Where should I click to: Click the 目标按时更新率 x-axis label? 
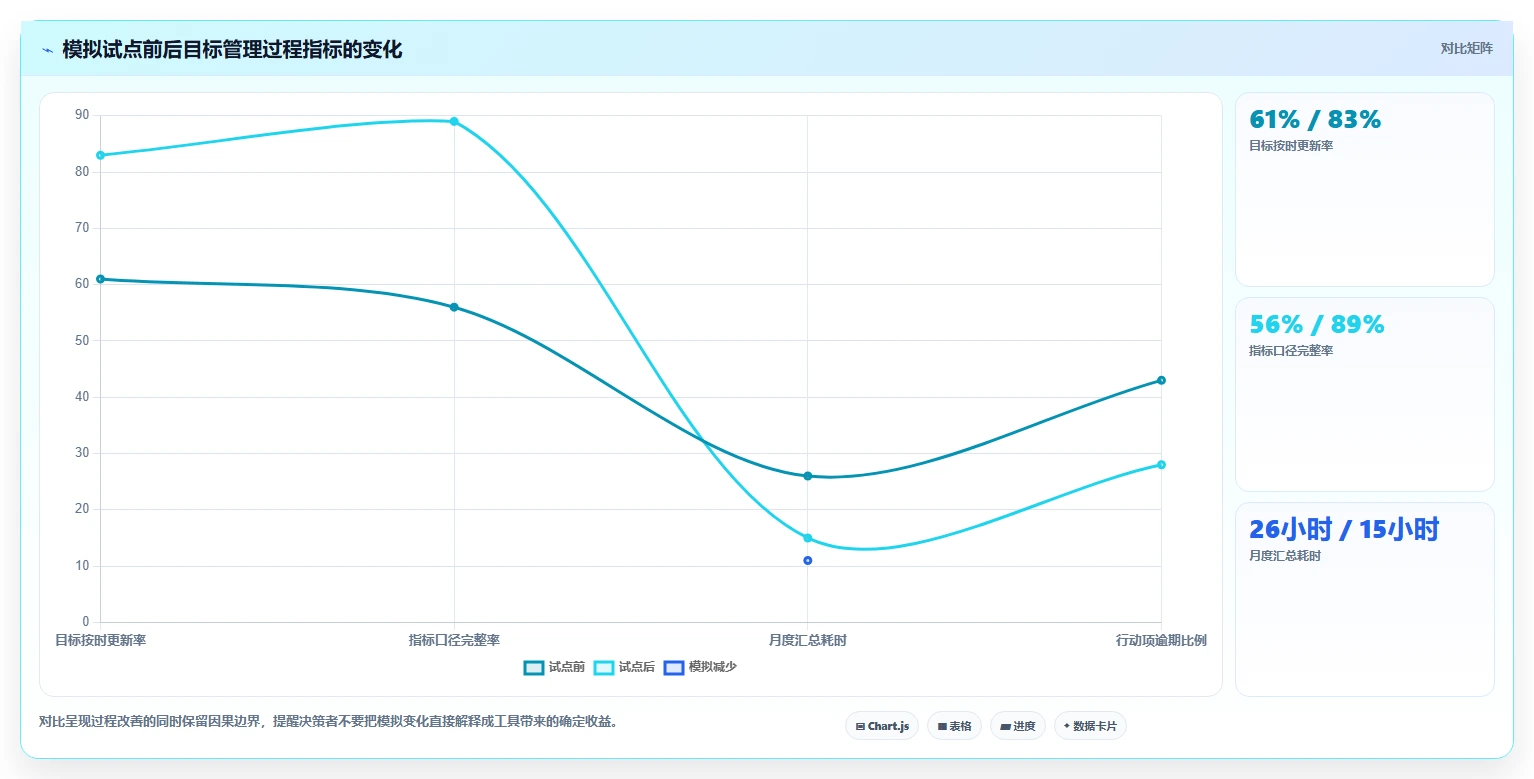(100, 640)
